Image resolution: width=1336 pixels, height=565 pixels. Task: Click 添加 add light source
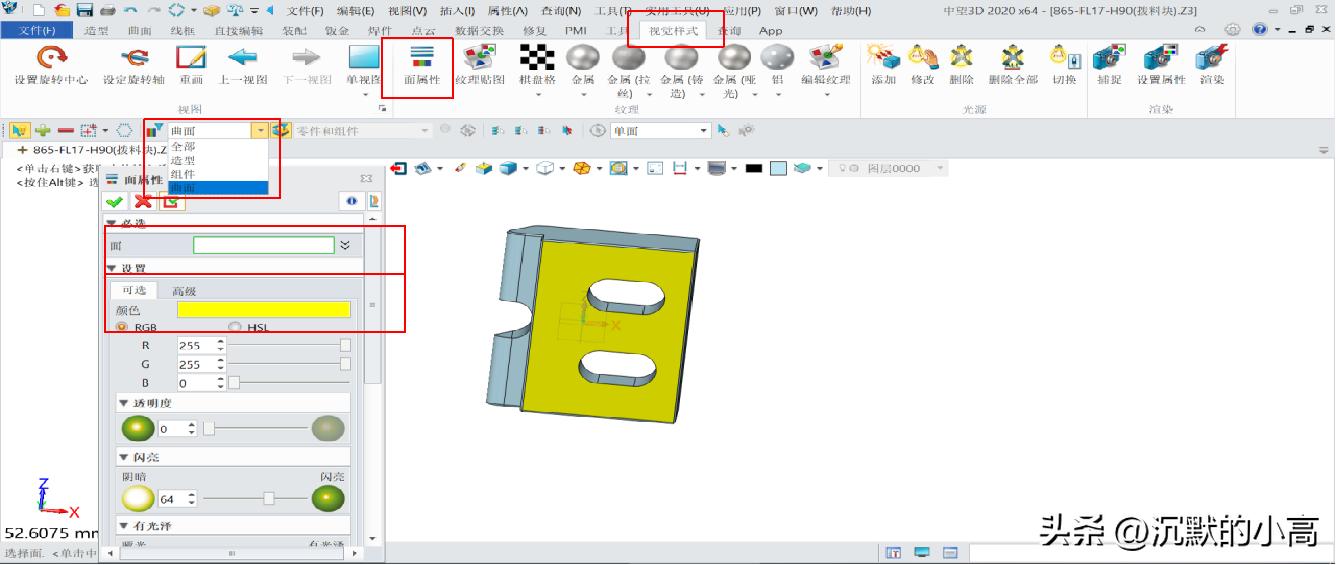(884, 66)
